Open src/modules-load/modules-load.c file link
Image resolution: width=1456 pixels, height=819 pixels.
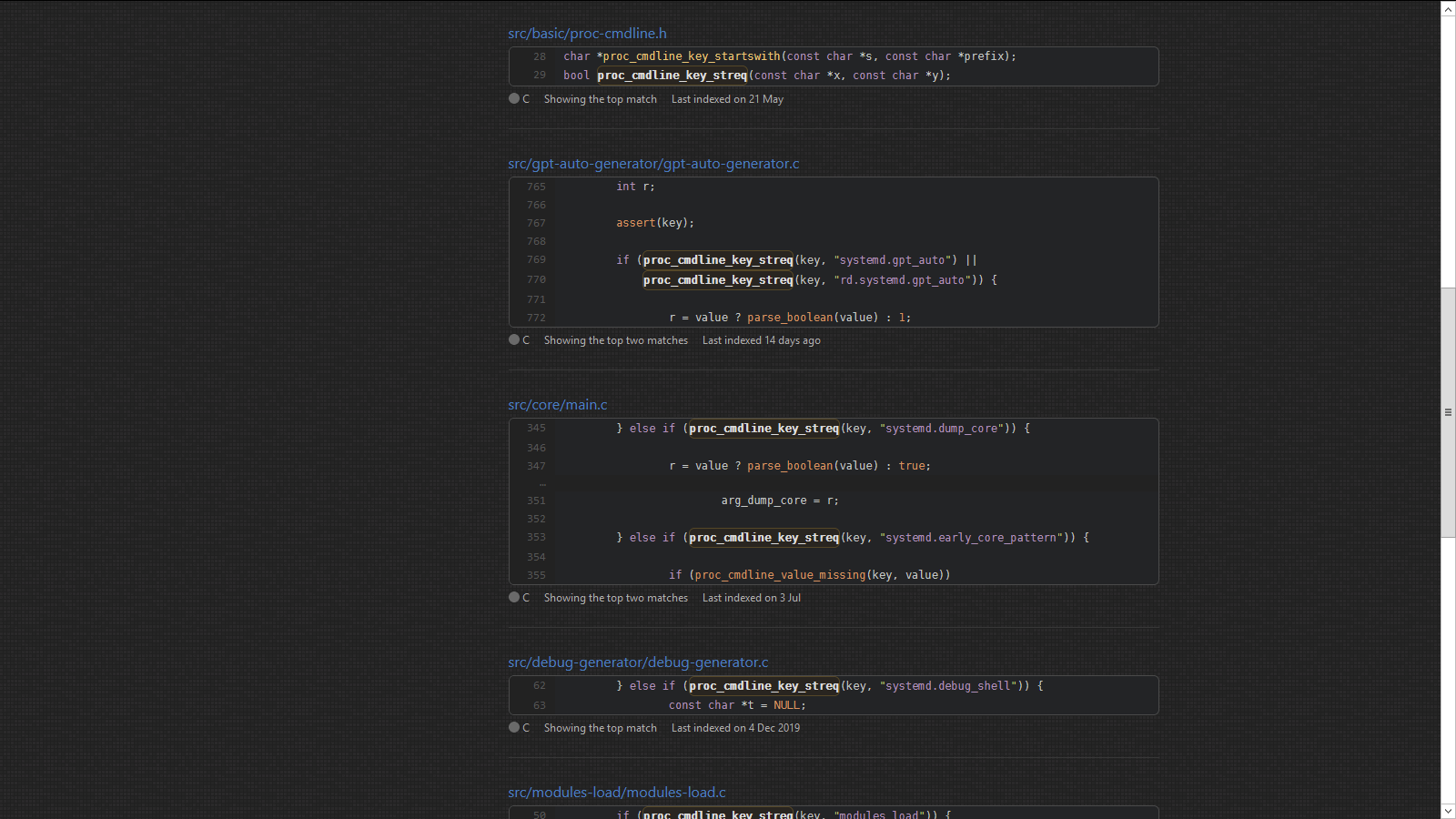pyautogui.click(x=616, y=793)
